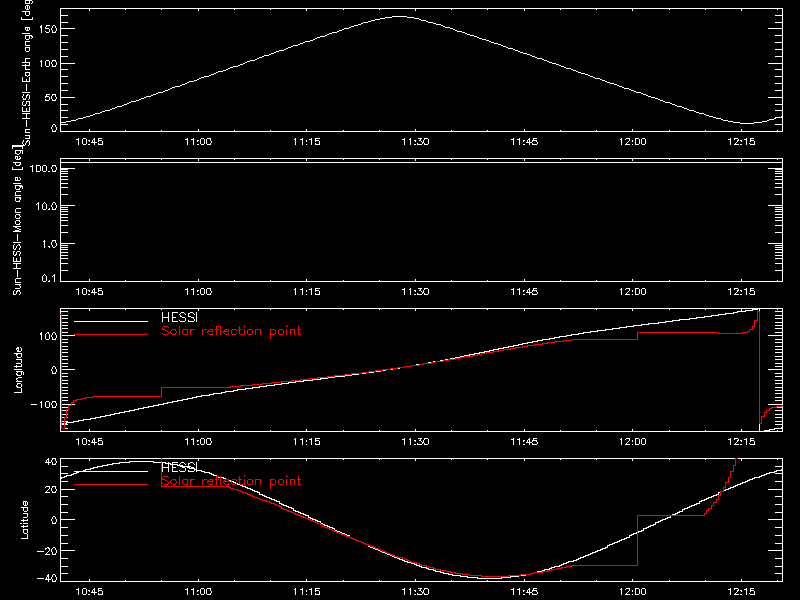Image resolution: width=800 pixels, height=600 pixels.
Task: Click 11:30 time label under Earth angle plot
Action: (415, 141)
